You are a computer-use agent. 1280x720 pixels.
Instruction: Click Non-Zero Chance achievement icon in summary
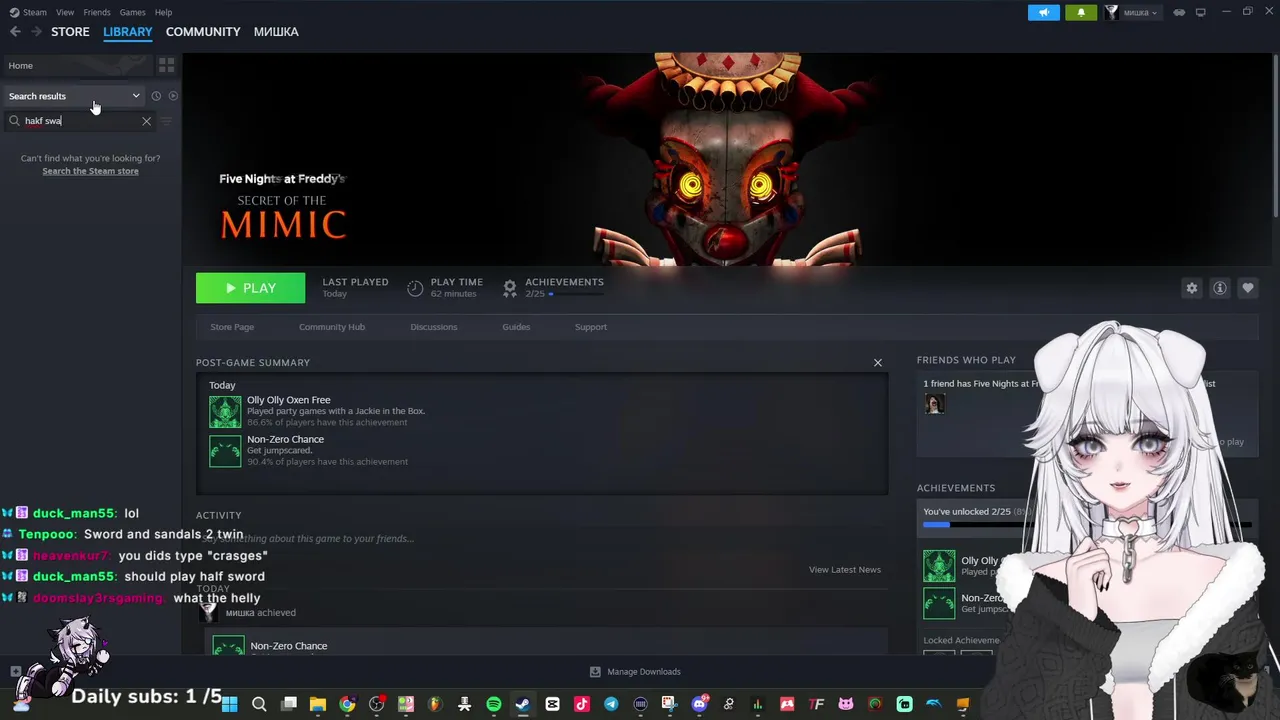225,451
